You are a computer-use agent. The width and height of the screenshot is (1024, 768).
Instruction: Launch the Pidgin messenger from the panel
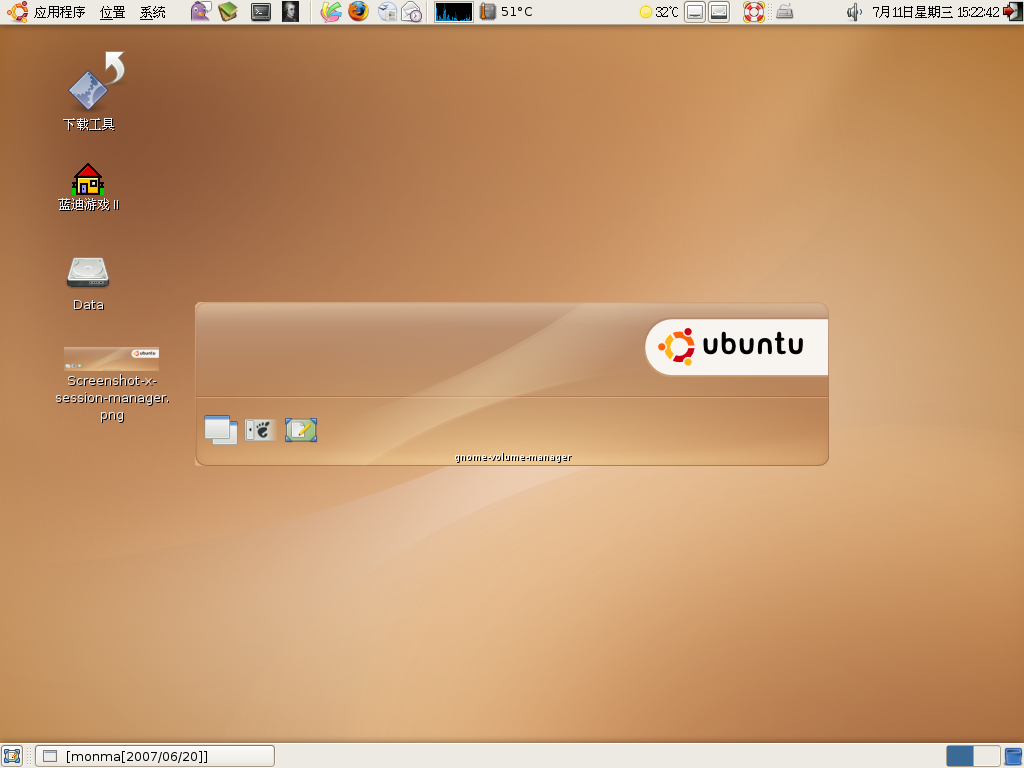coord(200,12)
